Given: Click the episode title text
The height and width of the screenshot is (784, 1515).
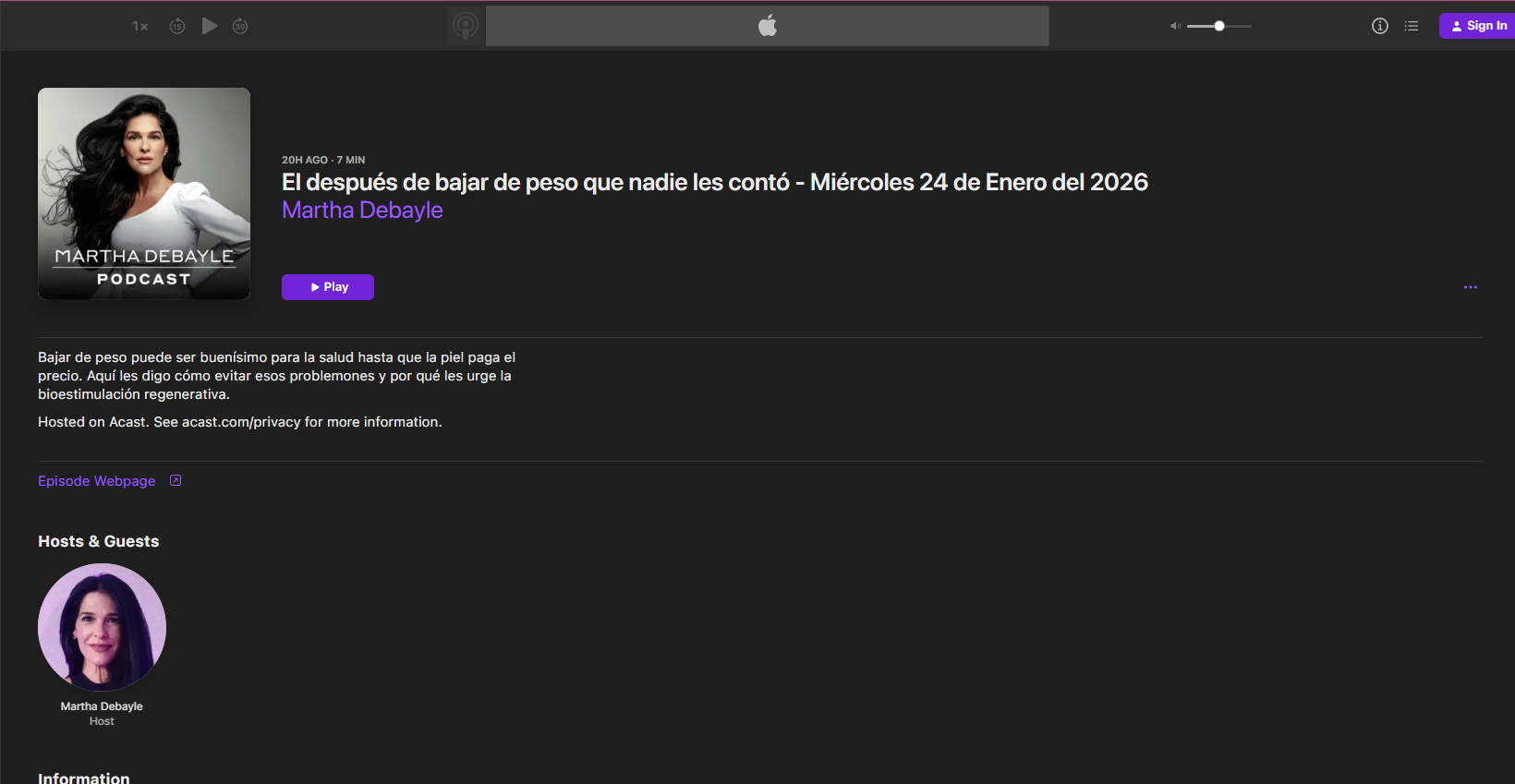Looking at the screenshot, I should 715,182.
